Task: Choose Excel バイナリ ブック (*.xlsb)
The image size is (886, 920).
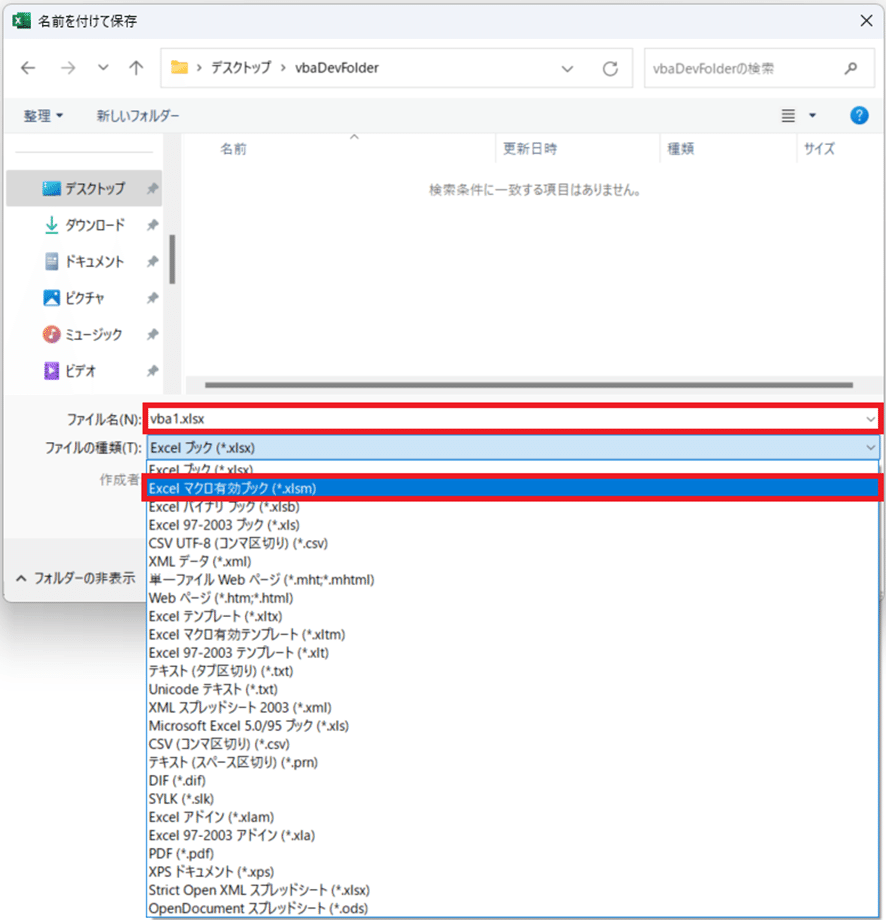Action: pyautogui.click(x=513, y=507)
